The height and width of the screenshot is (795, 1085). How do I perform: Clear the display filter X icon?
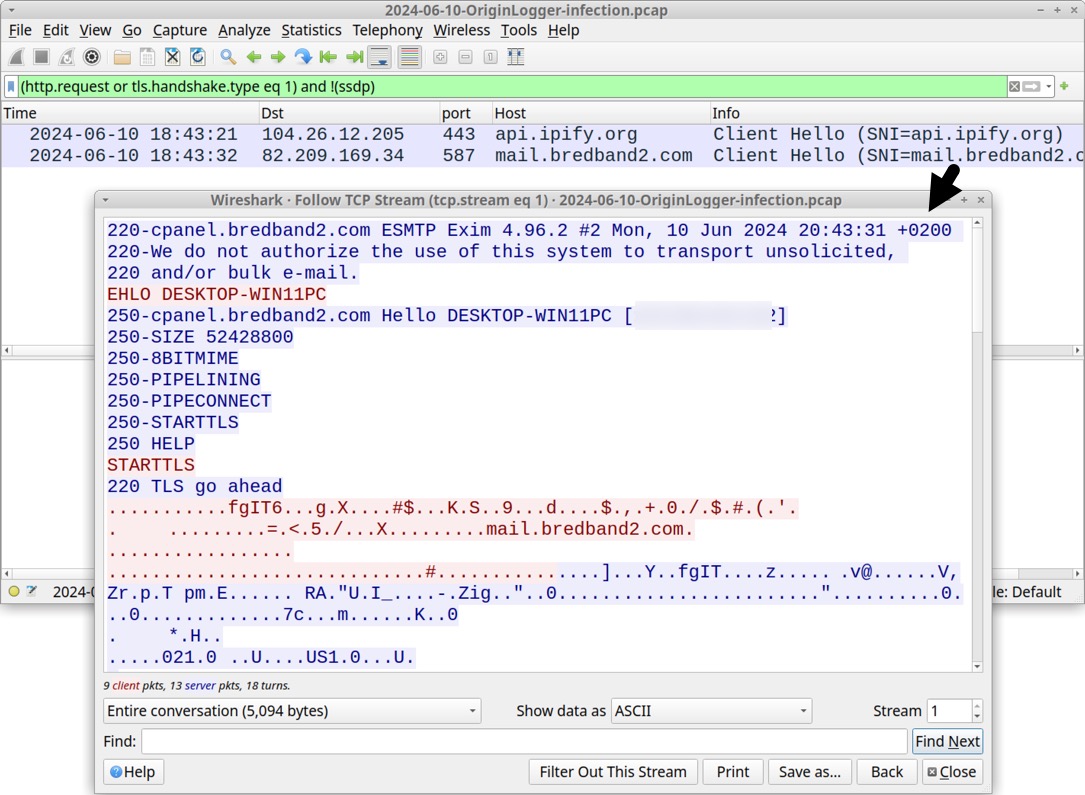tap(1014, 86)
